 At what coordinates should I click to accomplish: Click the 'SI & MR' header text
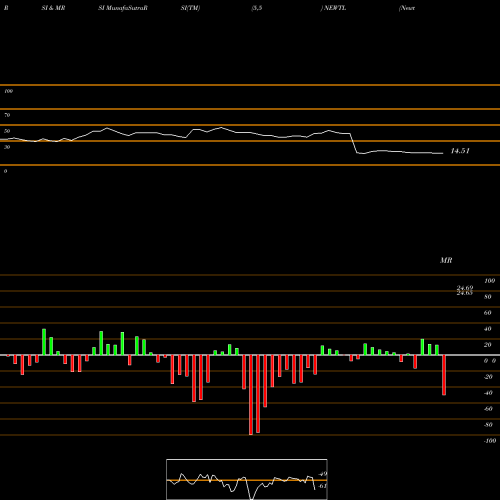[53, 8]
